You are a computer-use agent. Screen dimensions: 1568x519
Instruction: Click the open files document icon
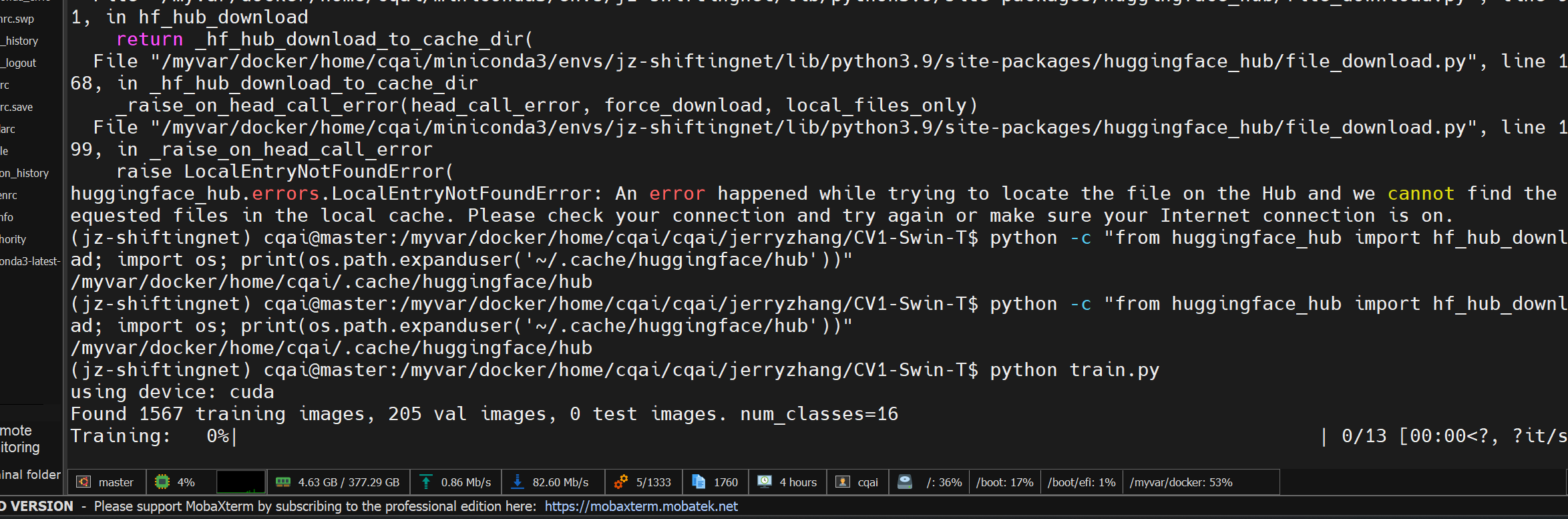pos(699,482)
